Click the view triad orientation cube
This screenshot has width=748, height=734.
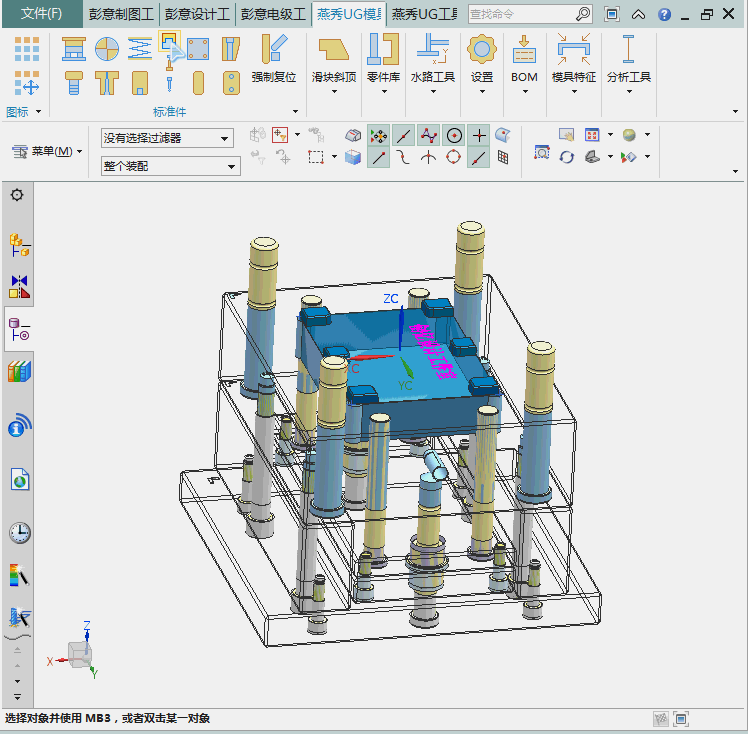(x=80, y=654)
